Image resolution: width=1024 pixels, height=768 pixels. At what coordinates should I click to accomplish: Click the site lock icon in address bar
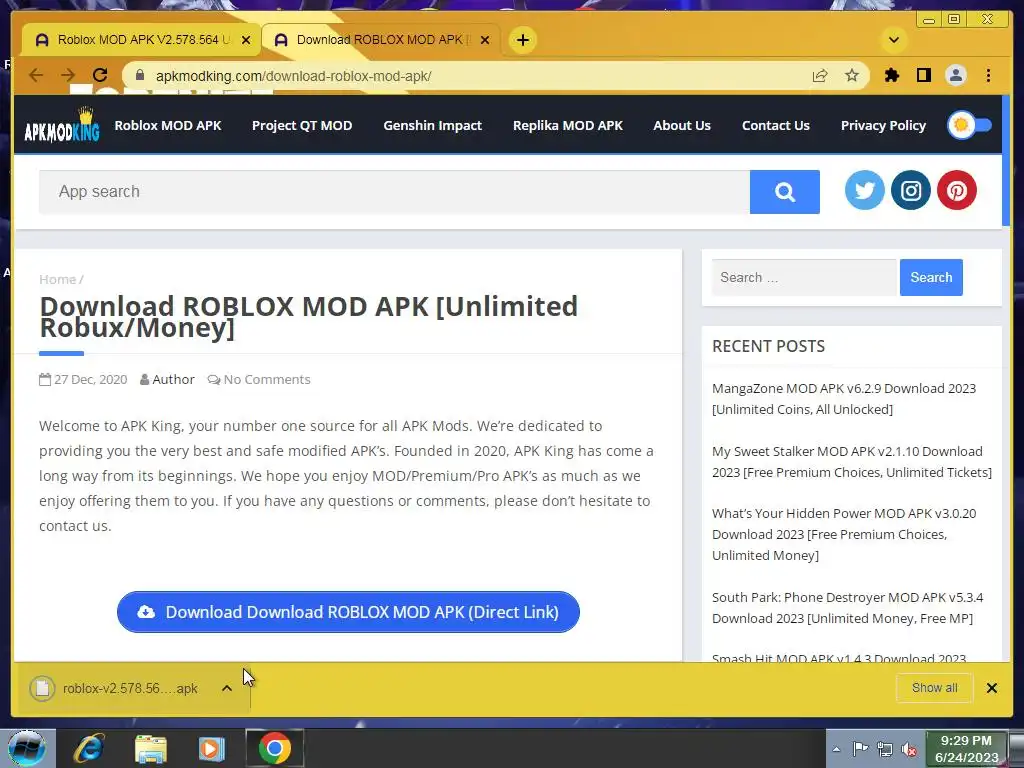click(x=139, y=76)
